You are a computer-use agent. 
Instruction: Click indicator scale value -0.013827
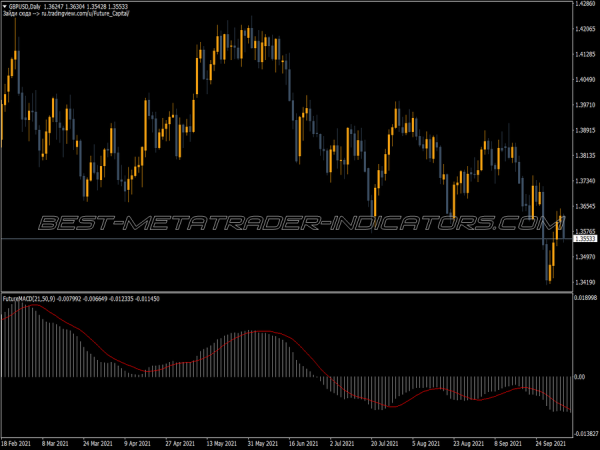pyautogui.click(x=586, y=434)
